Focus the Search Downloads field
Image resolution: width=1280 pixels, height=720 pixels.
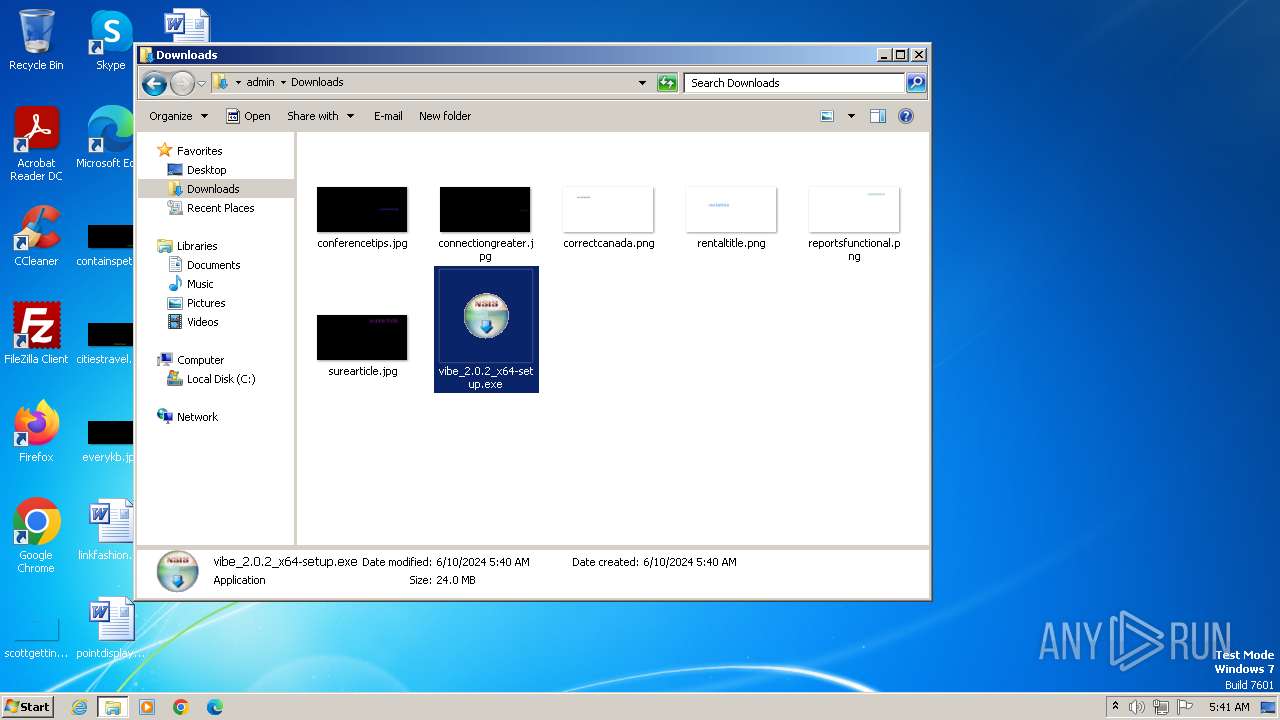[795, 83]
